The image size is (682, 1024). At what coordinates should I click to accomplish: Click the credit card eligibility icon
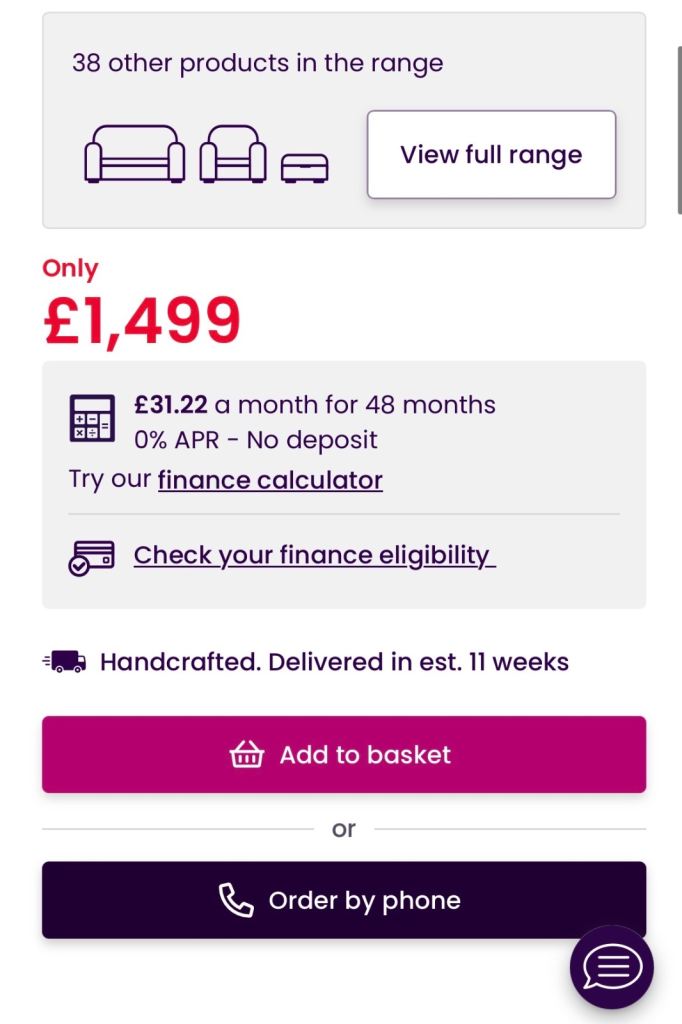click(x=91, y=557)
